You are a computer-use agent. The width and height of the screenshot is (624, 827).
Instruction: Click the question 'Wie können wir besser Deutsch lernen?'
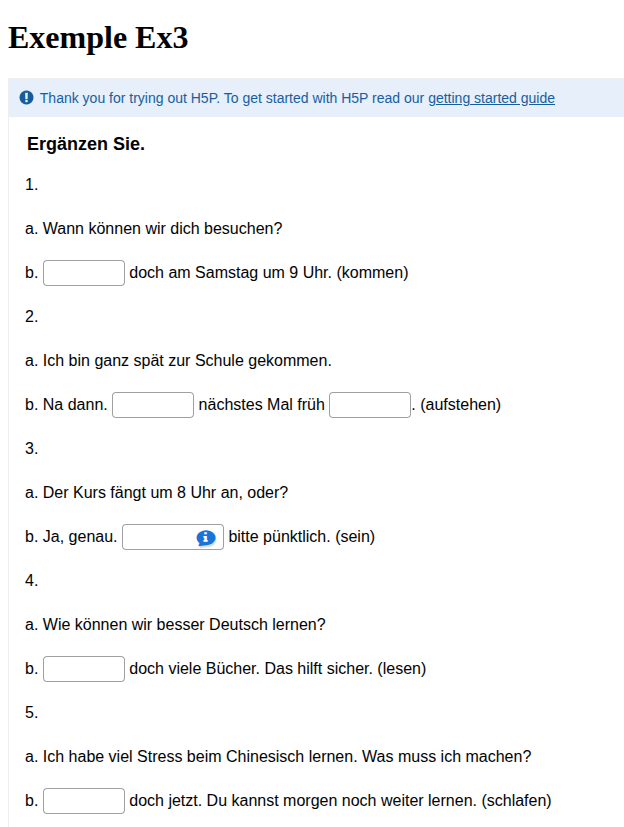(184, 625)
